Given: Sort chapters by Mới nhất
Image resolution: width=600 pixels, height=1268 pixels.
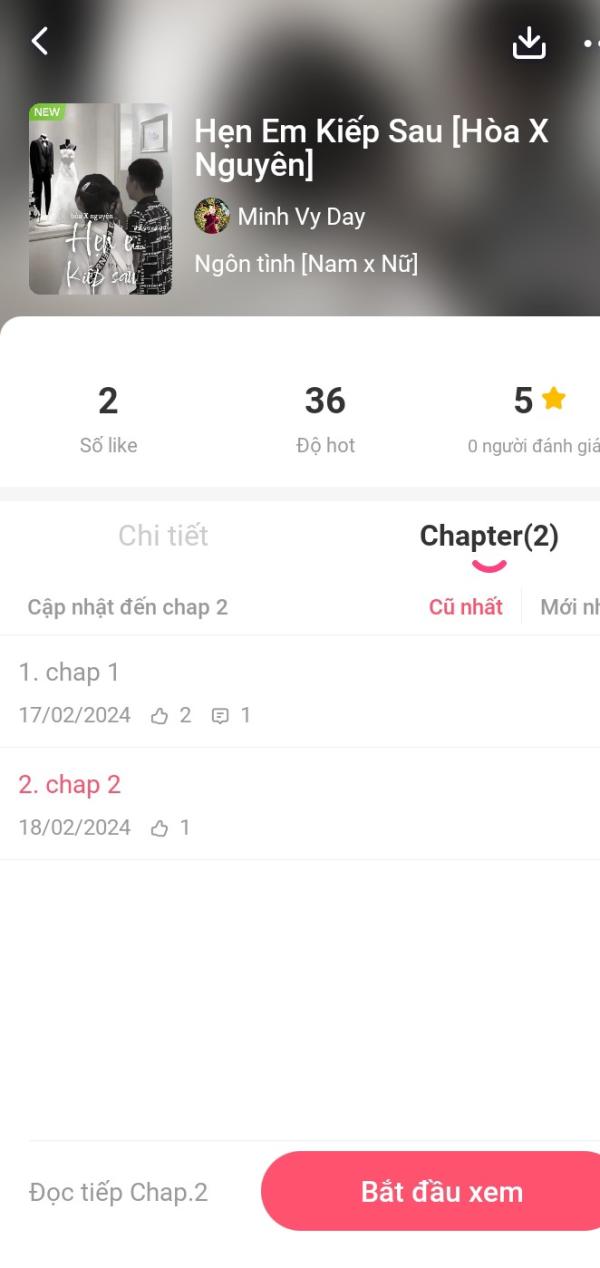Looking at the screenshot, I should click(x=570, y=607).
